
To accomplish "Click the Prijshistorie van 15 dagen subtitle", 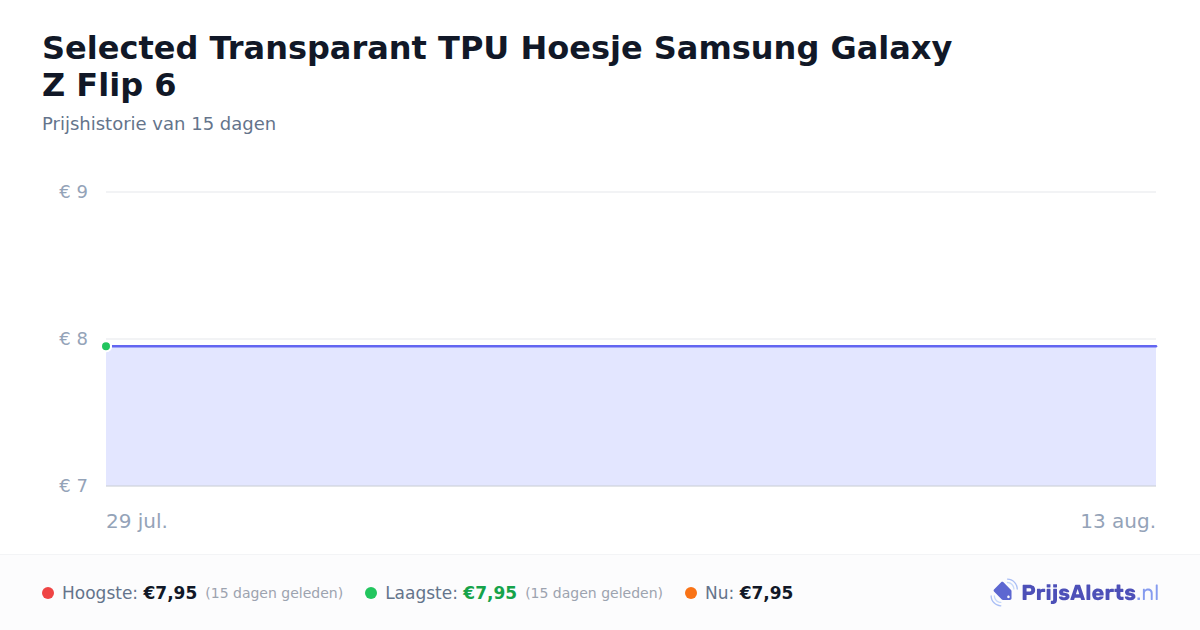I will (x=159, y=124).
